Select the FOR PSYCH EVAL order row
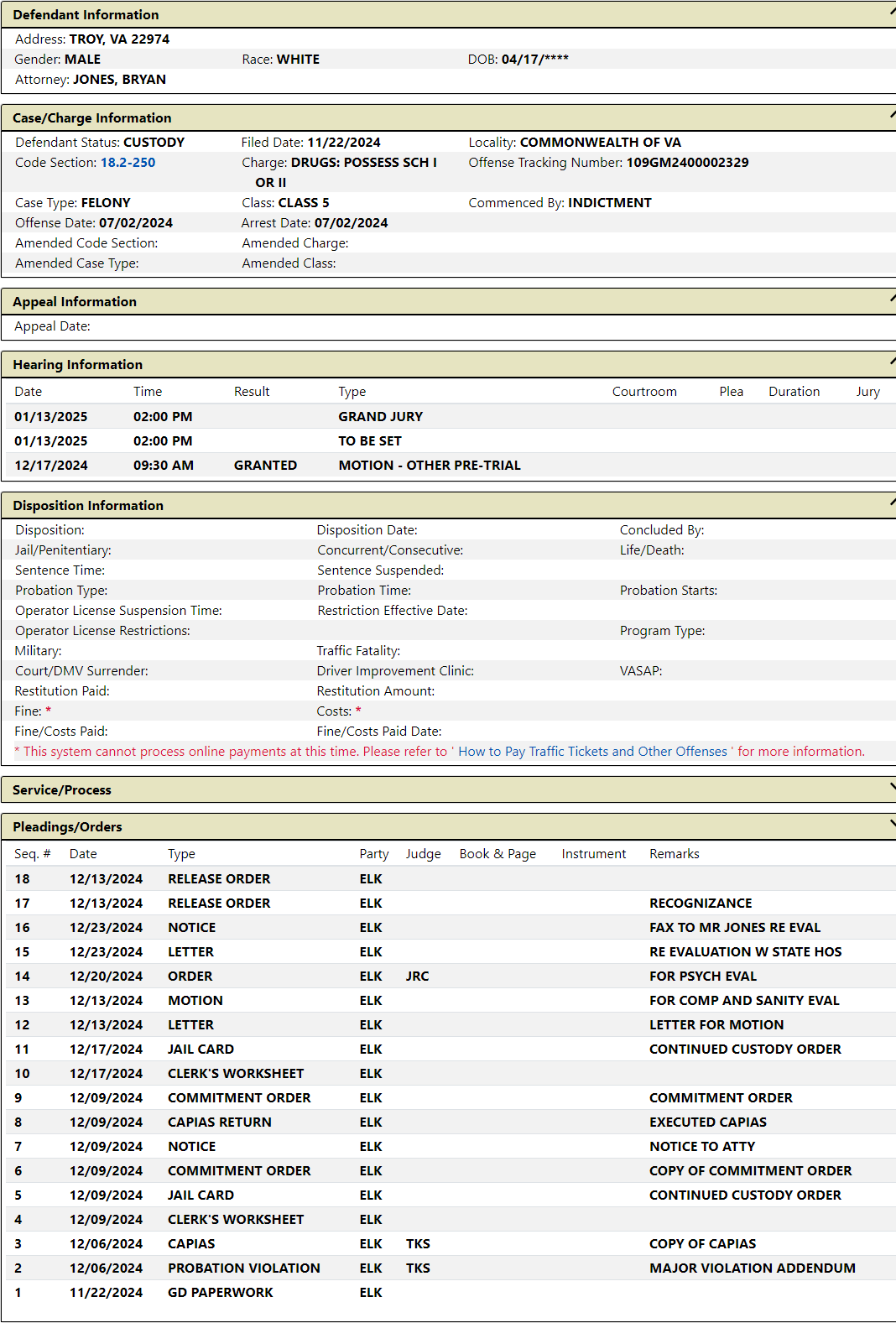Image resolution: width=896 pixels, height=1323 pixels. point(451,977)
